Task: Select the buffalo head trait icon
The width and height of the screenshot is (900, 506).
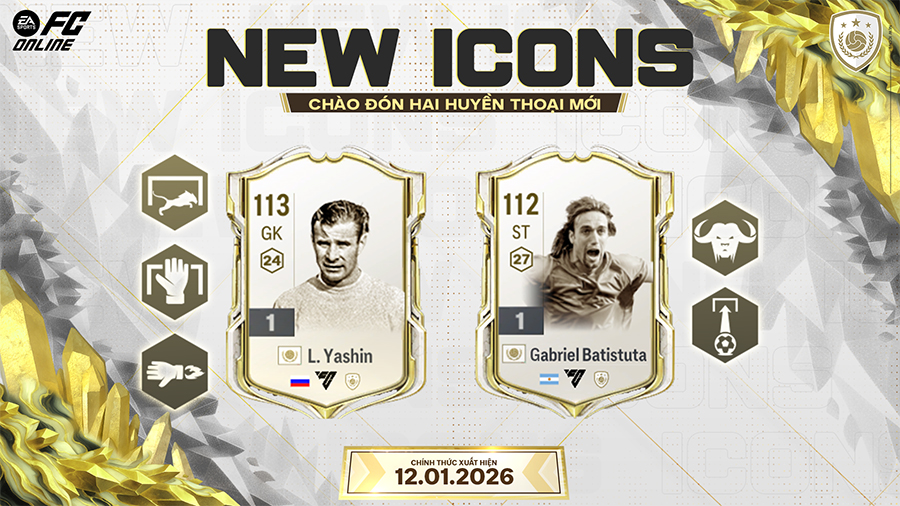Action: pos(725,238)
